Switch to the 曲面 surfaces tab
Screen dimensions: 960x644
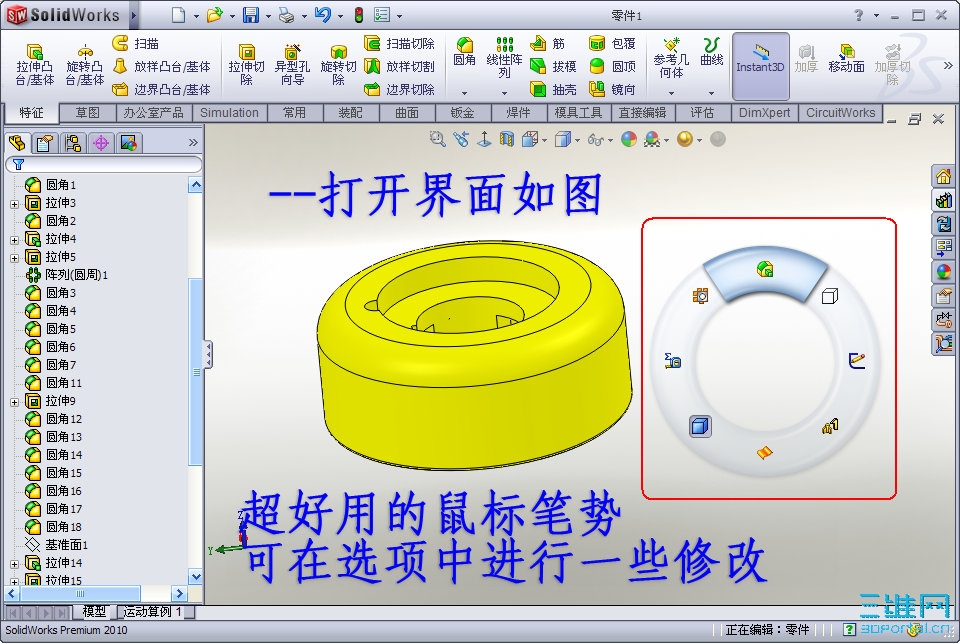pos(407,113)
